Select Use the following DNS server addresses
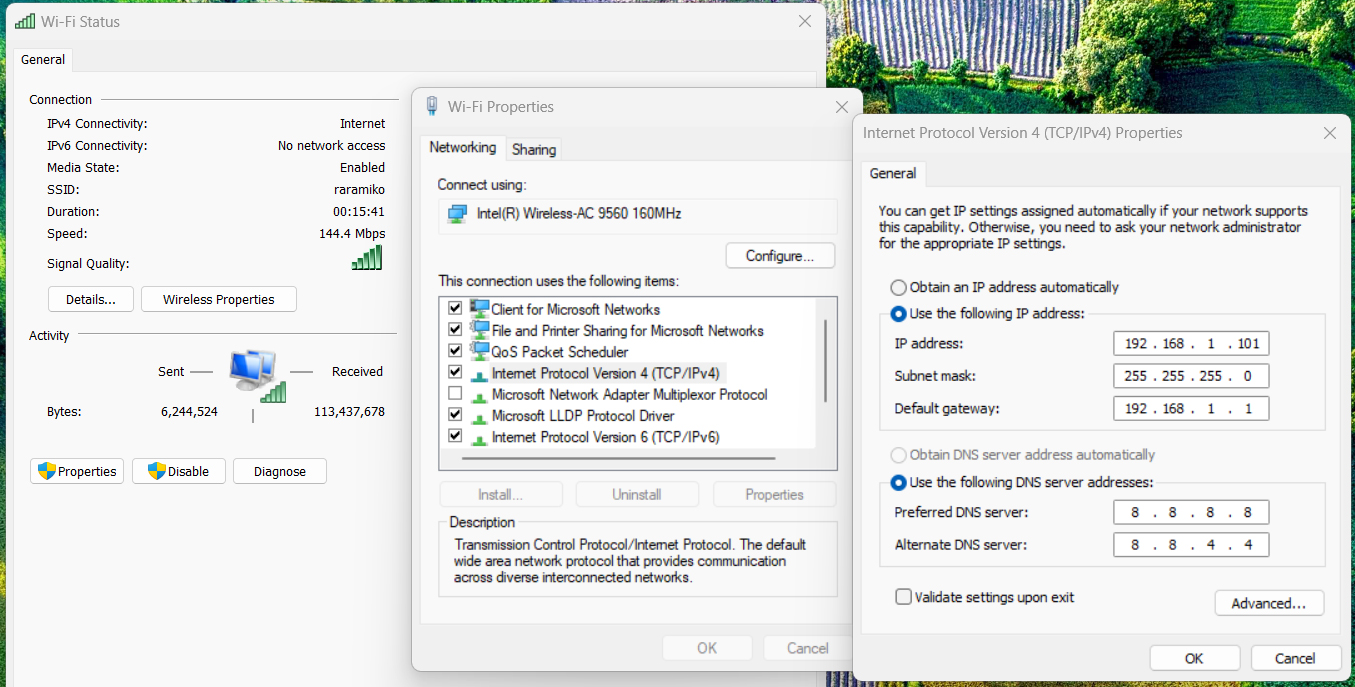The height and width of the screenshot is (687, 1355). (898, 482)
